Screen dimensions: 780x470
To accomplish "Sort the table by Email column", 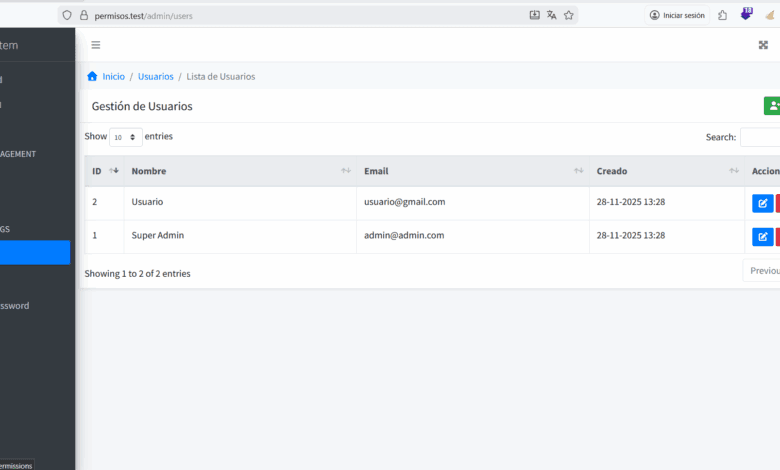I will [472, 171].
